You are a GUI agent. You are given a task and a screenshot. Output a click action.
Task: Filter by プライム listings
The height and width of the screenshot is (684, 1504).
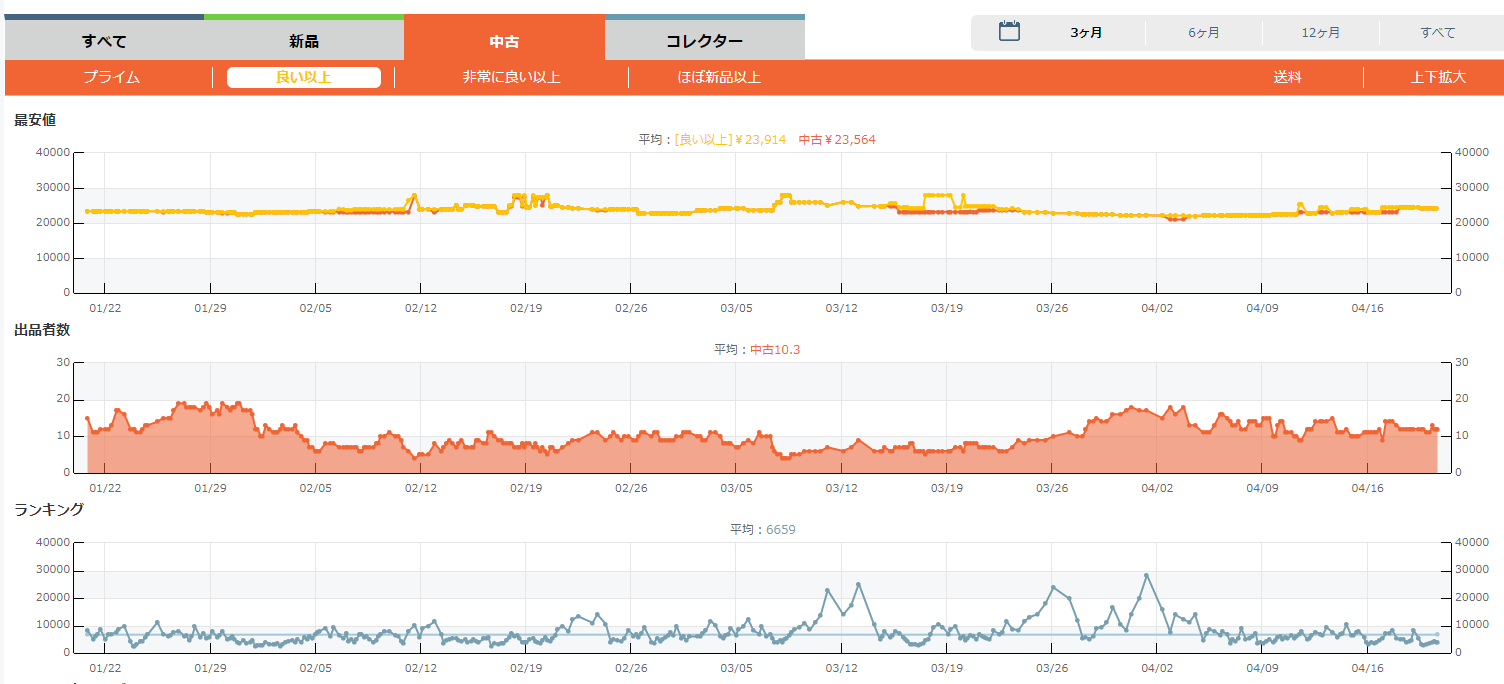[x=111, y=77]
